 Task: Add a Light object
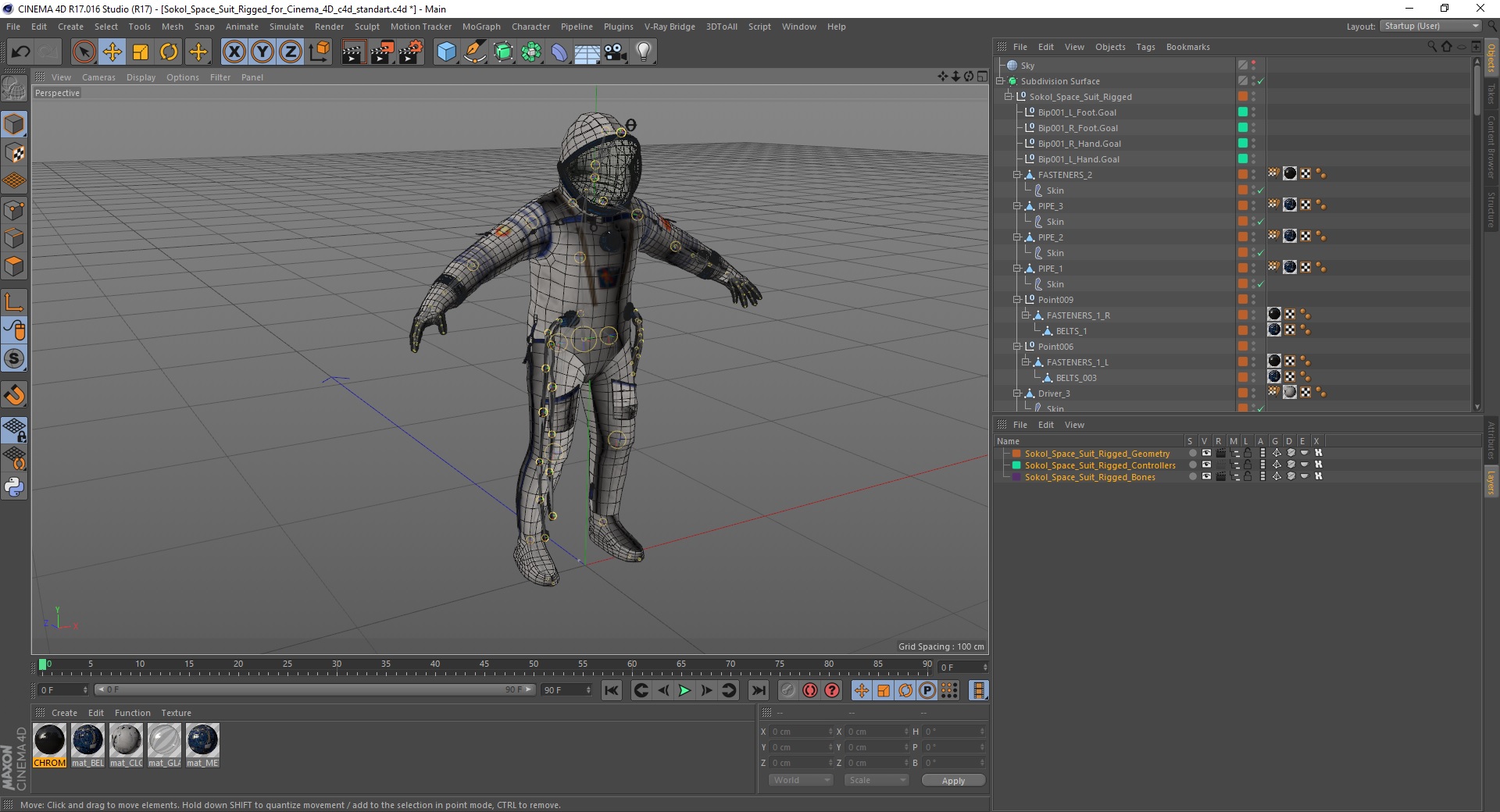coord(644,52)
